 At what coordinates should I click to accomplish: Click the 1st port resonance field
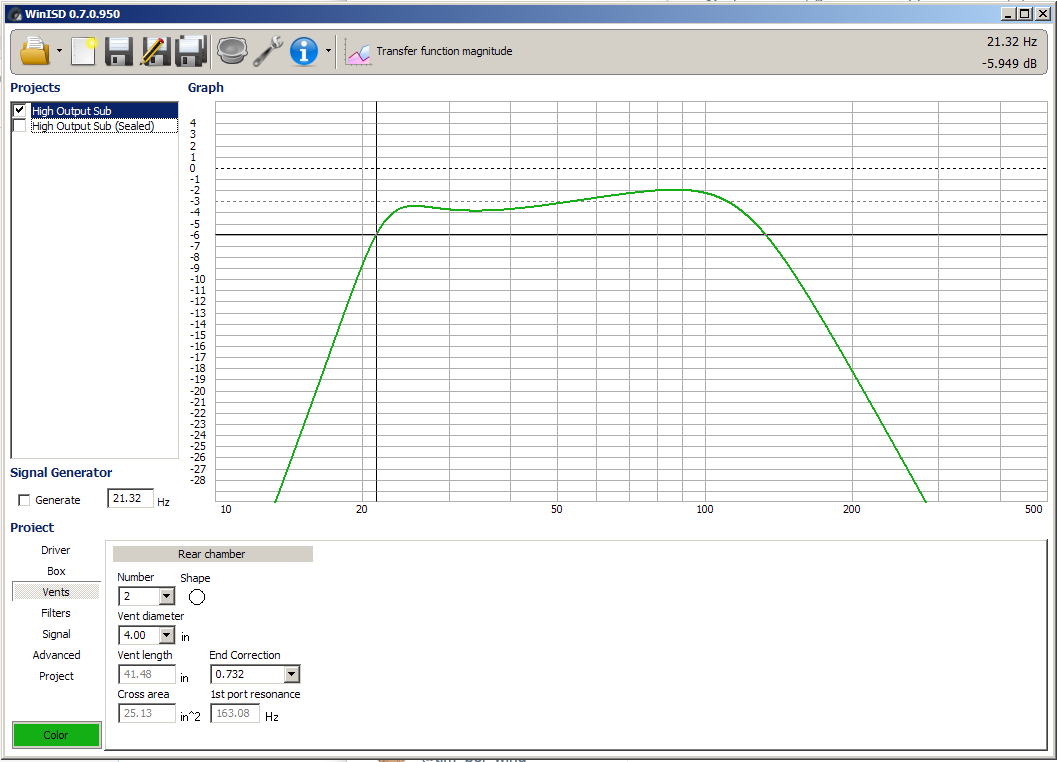pyautogui.click(x=235, y=713)
